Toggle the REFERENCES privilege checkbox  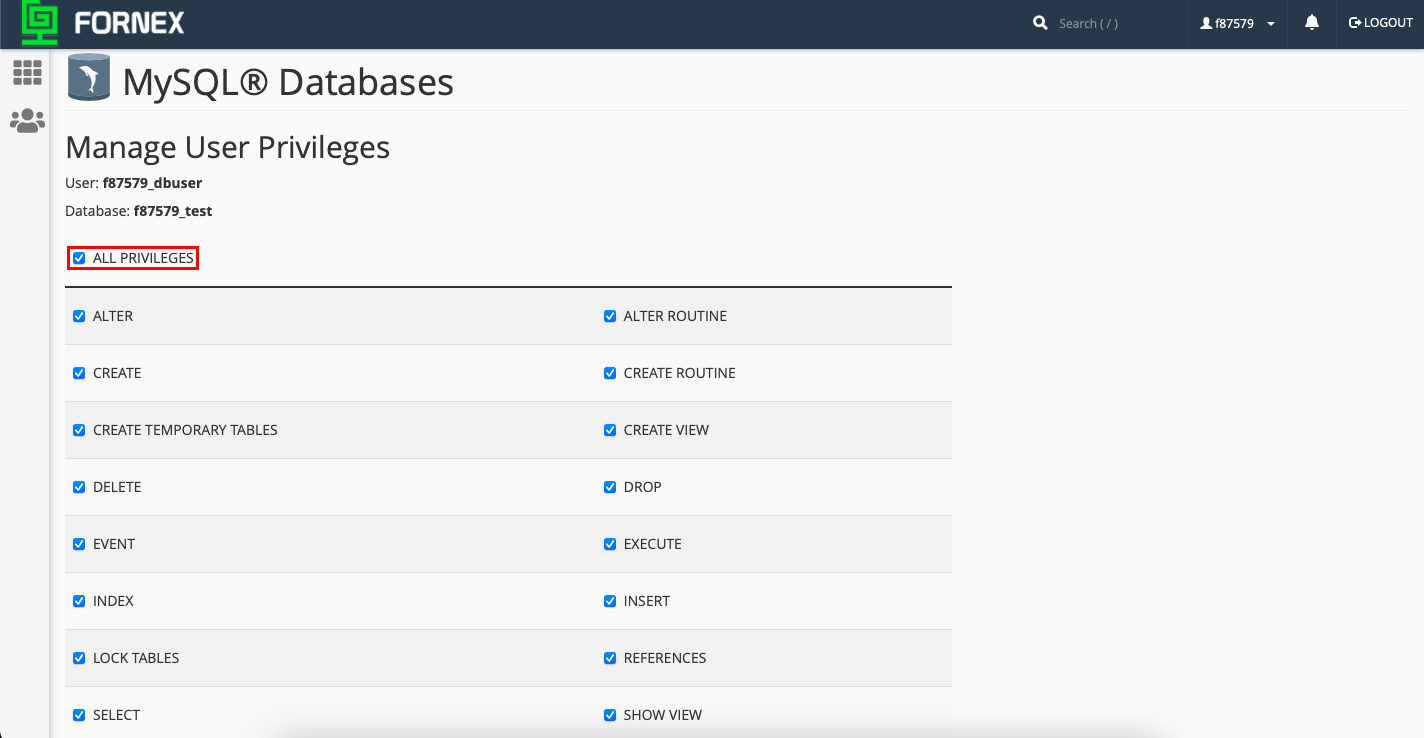tap(610, 658)
